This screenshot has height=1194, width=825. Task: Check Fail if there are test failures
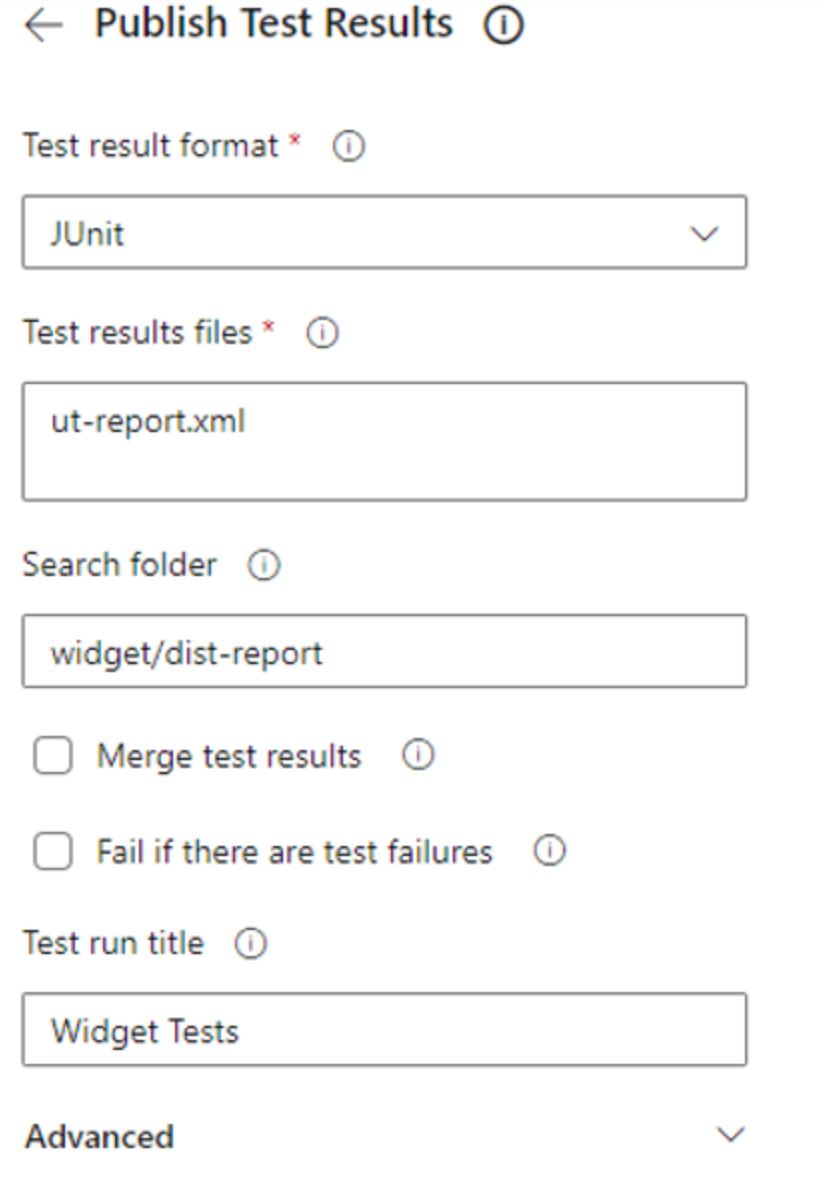pyautogui.click(x=53, y=851)
